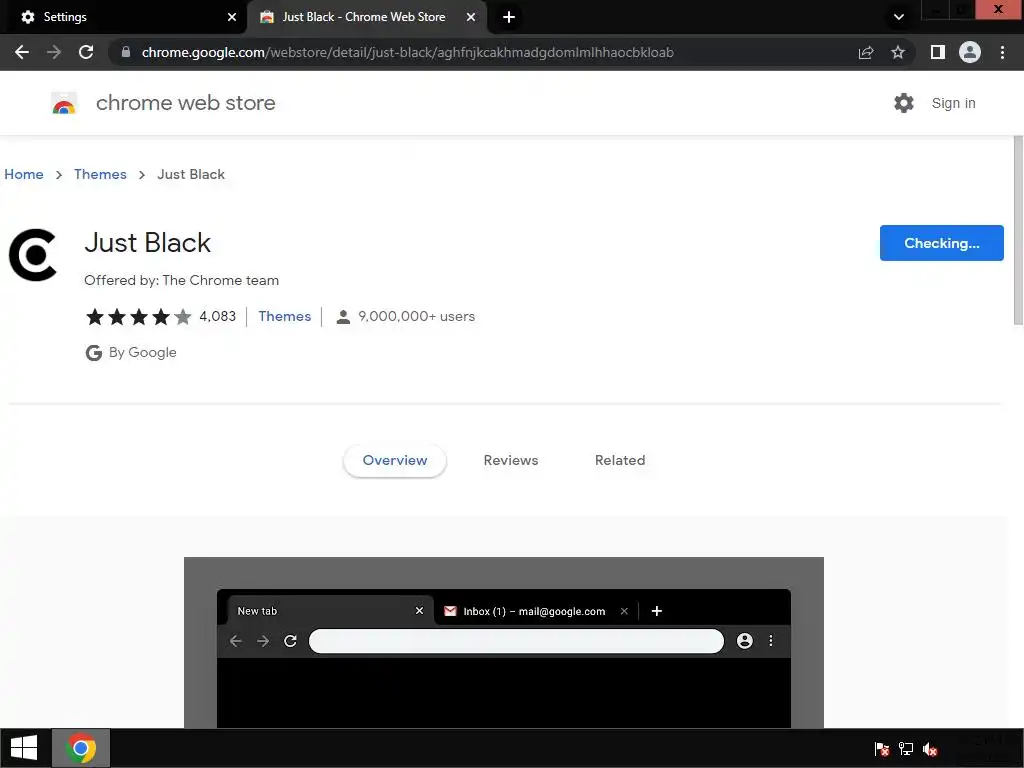Open the Themes category link beside ratings

285,316
